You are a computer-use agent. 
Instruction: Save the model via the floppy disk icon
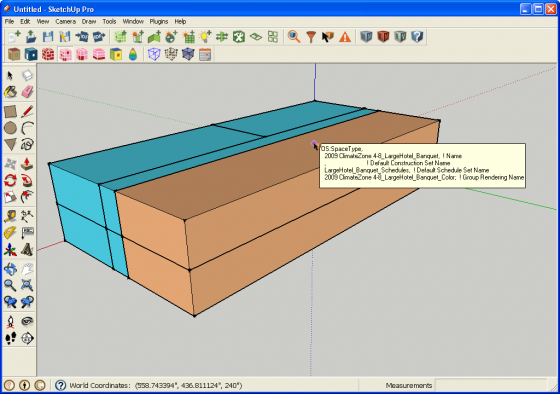point(48,37)
